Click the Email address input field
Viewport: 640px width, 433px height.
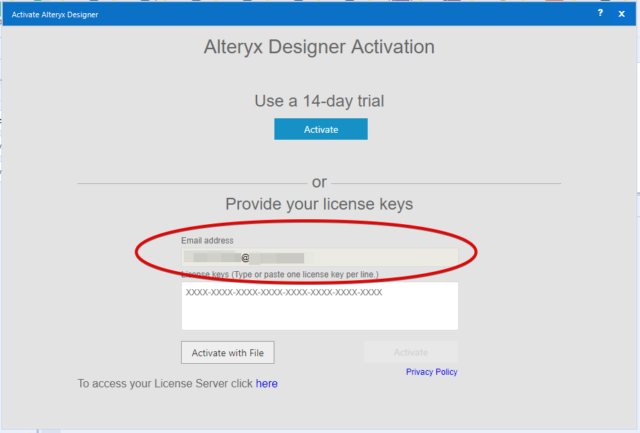(320, 258)
